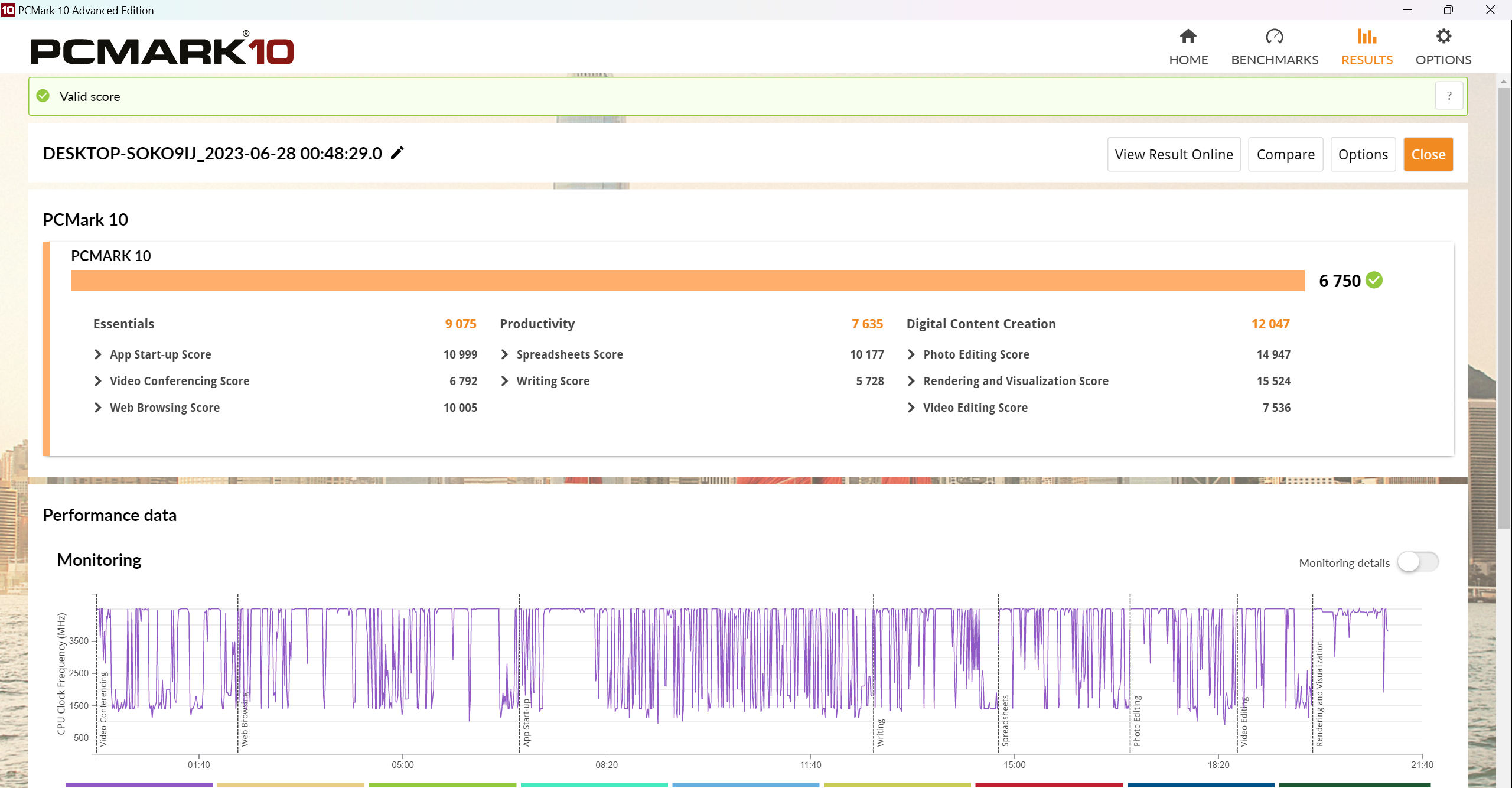Click the dark blue legend color bar

[1201, 785]
